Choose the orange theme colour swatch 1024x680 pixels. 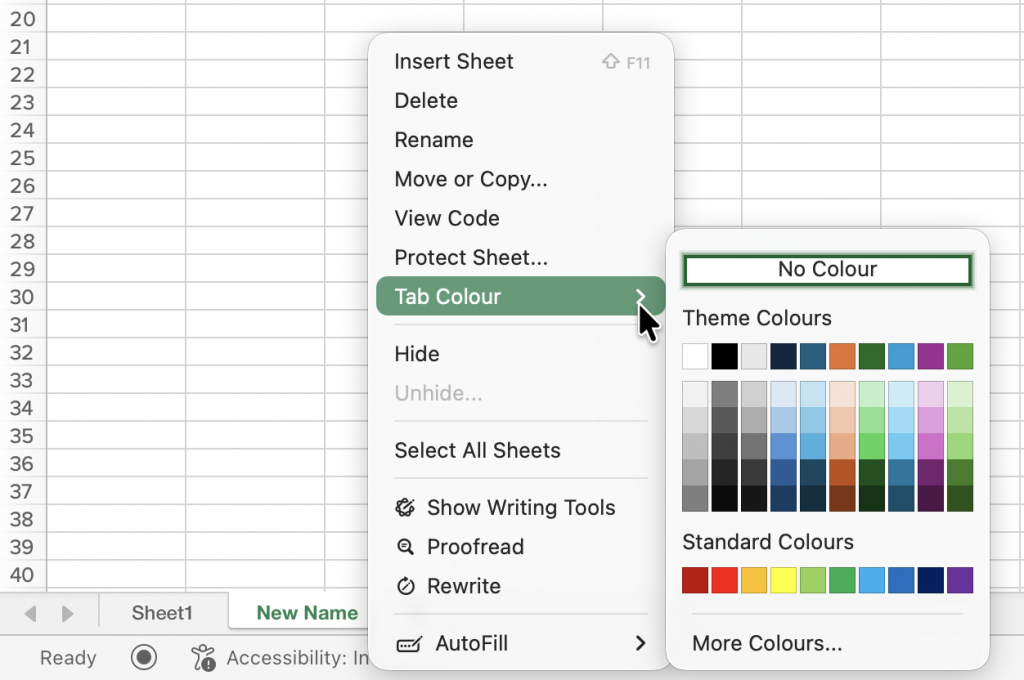842,356
